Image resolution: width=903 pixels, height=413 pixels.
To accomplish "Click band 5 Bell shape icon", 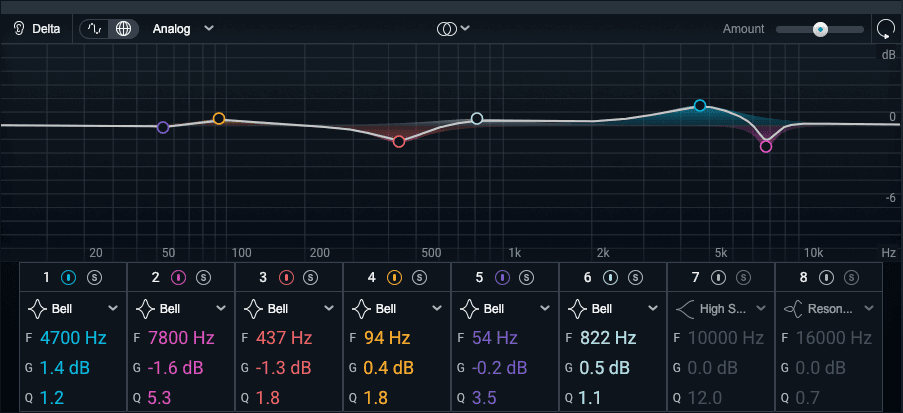I will click(x=469, y=309).
